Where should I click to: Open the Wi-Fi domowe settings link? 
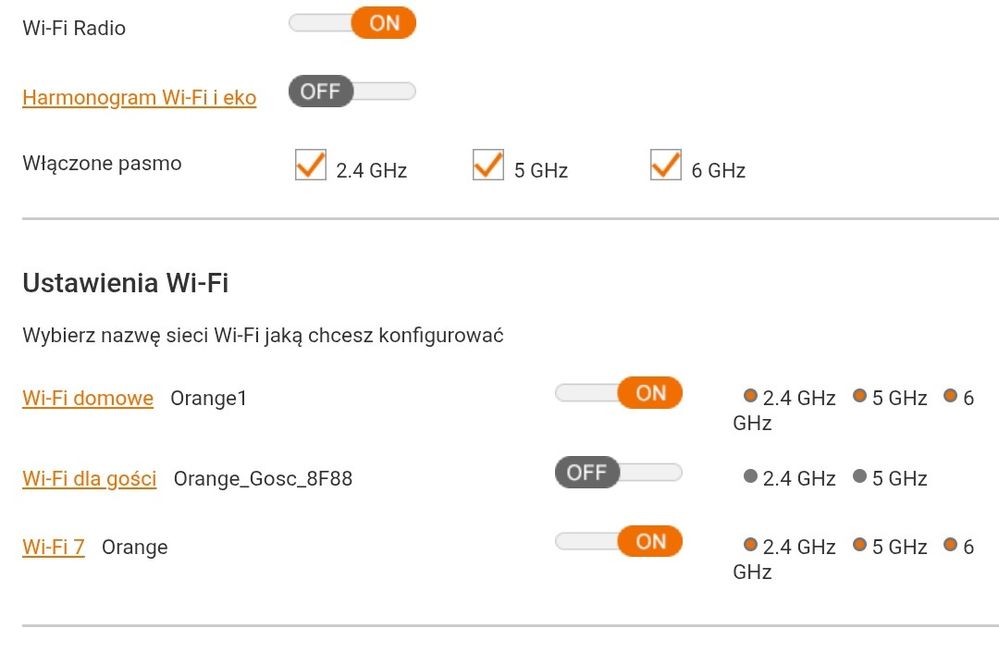[88, 397]
